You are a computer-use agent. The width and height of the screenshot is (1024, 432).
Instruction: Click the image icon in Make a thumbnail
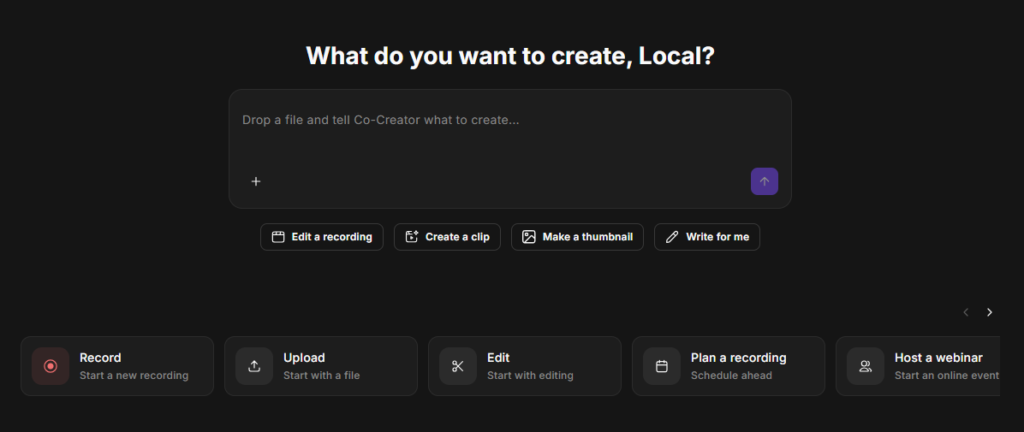coord(529,237)
